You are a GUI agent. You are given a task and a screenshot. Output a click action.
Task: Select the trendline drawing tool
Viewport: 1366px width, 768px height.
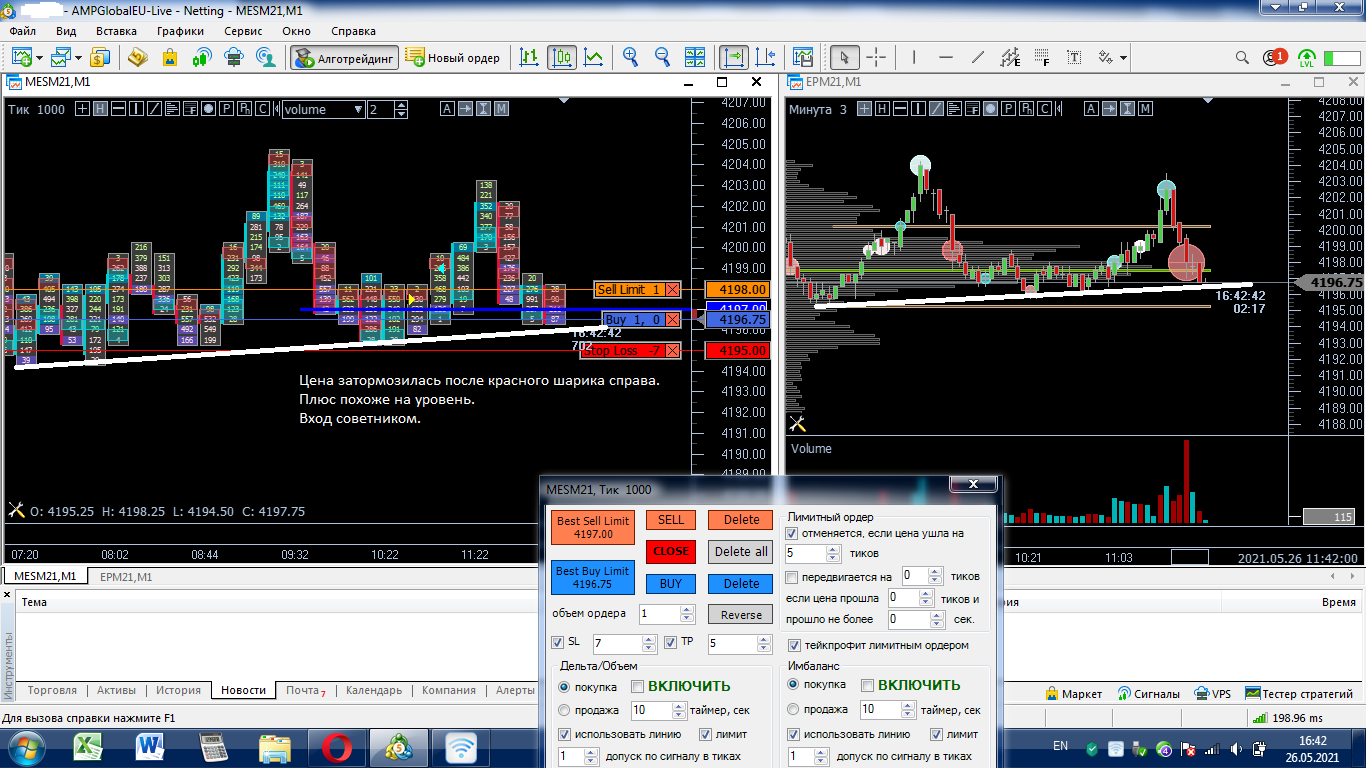click(x=977, y=58)
